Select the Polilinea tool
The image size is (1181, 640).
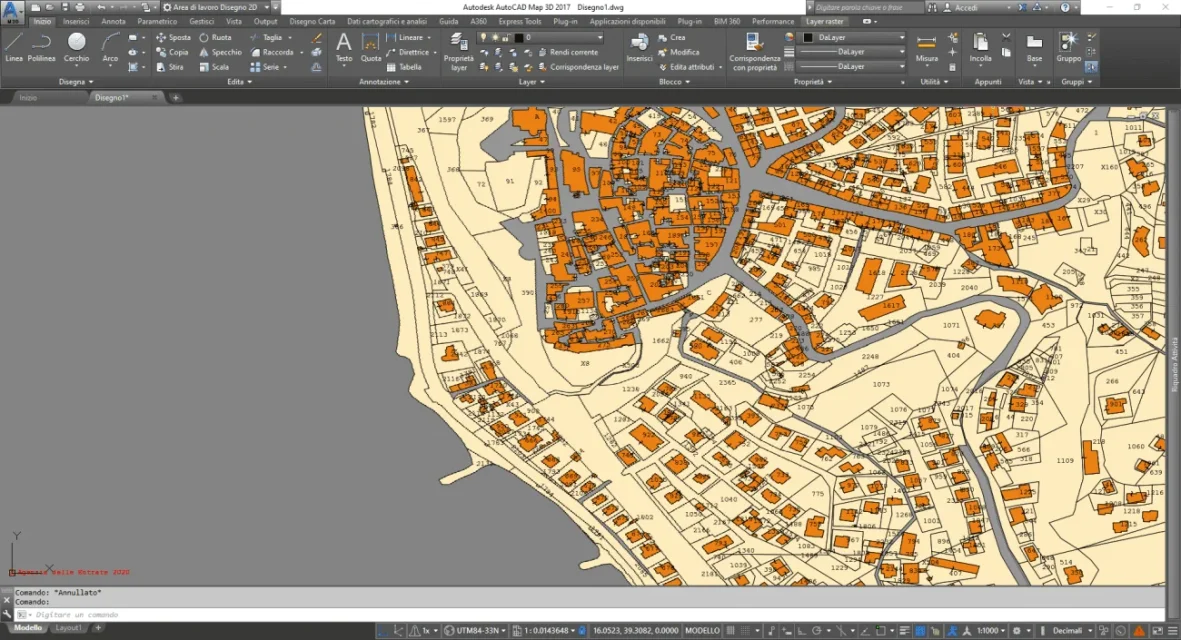tap(41, 47)
